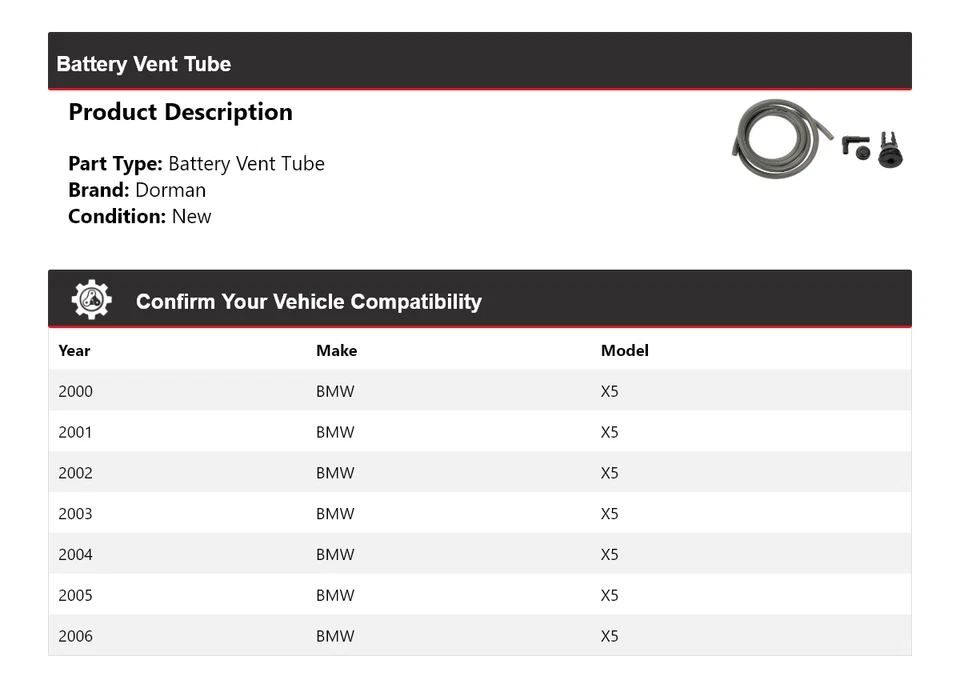Select the 2005 year row cell
The height and width of the screenshot is (688, 960).
(x=75, y=595)
